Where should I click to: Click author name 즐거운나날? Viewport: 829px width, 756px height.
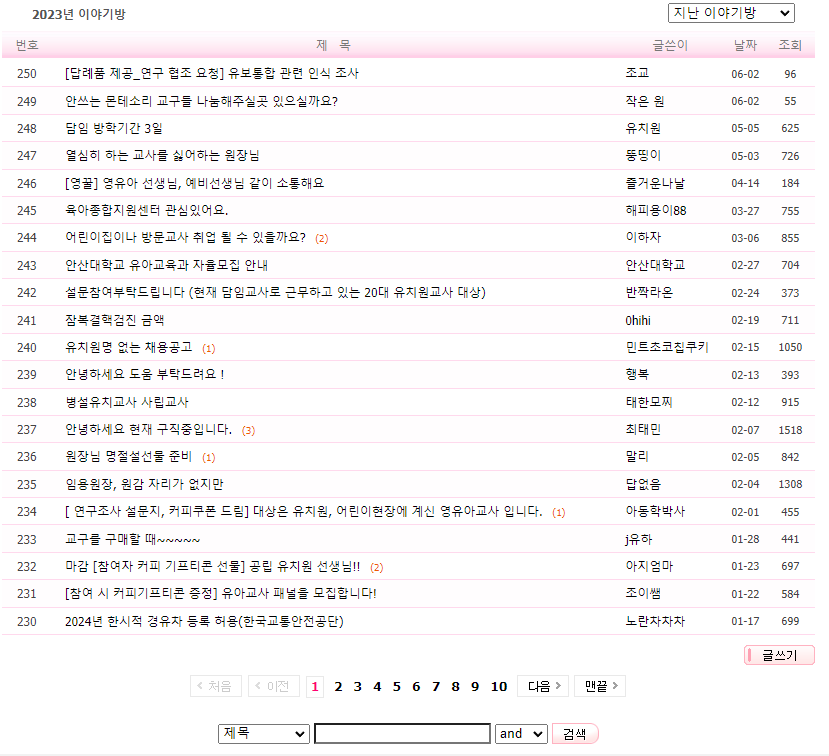click(655, 183)
